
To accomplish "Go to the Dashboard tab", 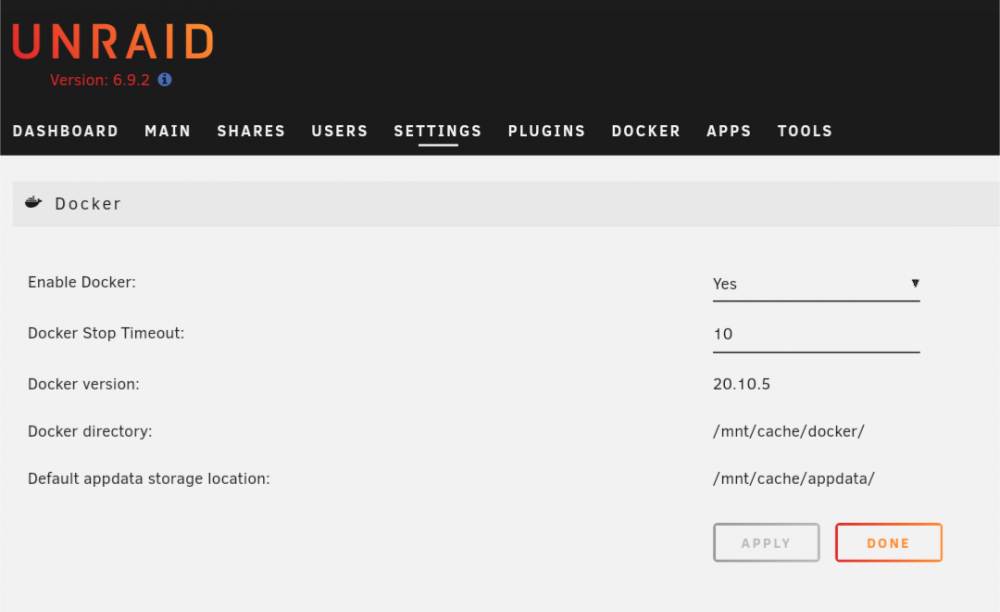I will 66,131.
